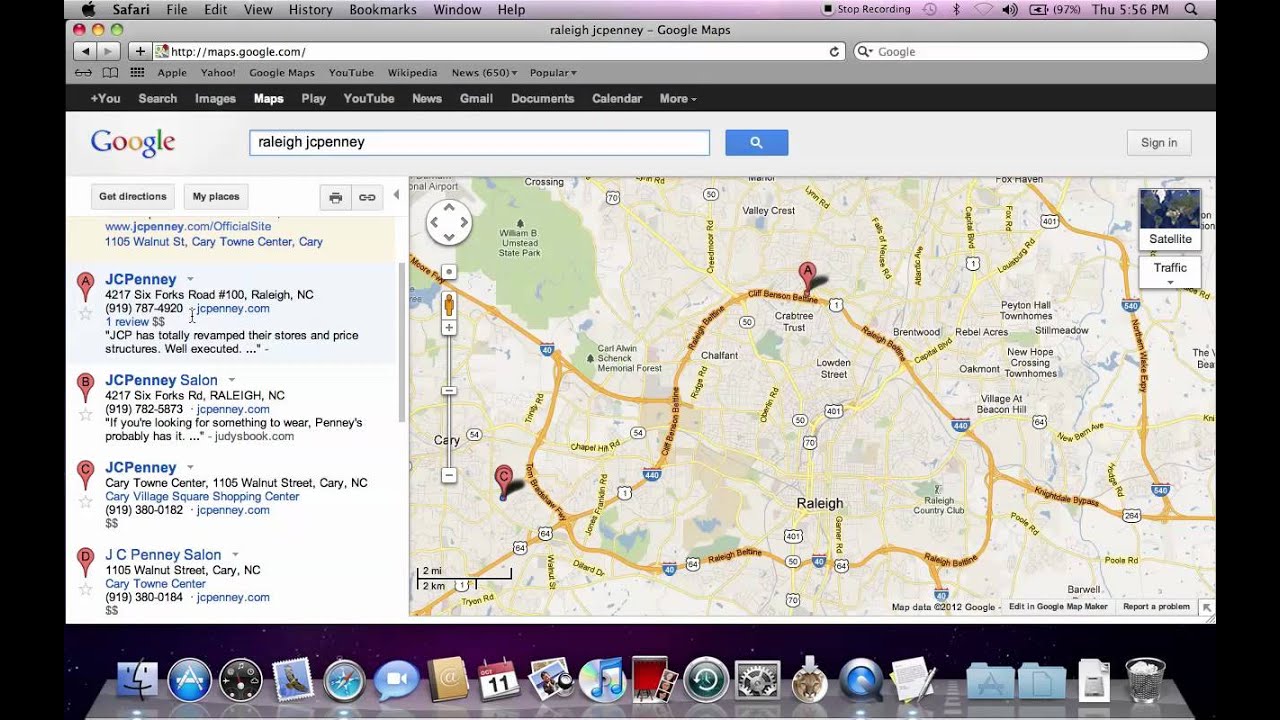Click result pin D for J C Penney Salon
Viewport: 1280px width, 720px height.
click(86, 562)
